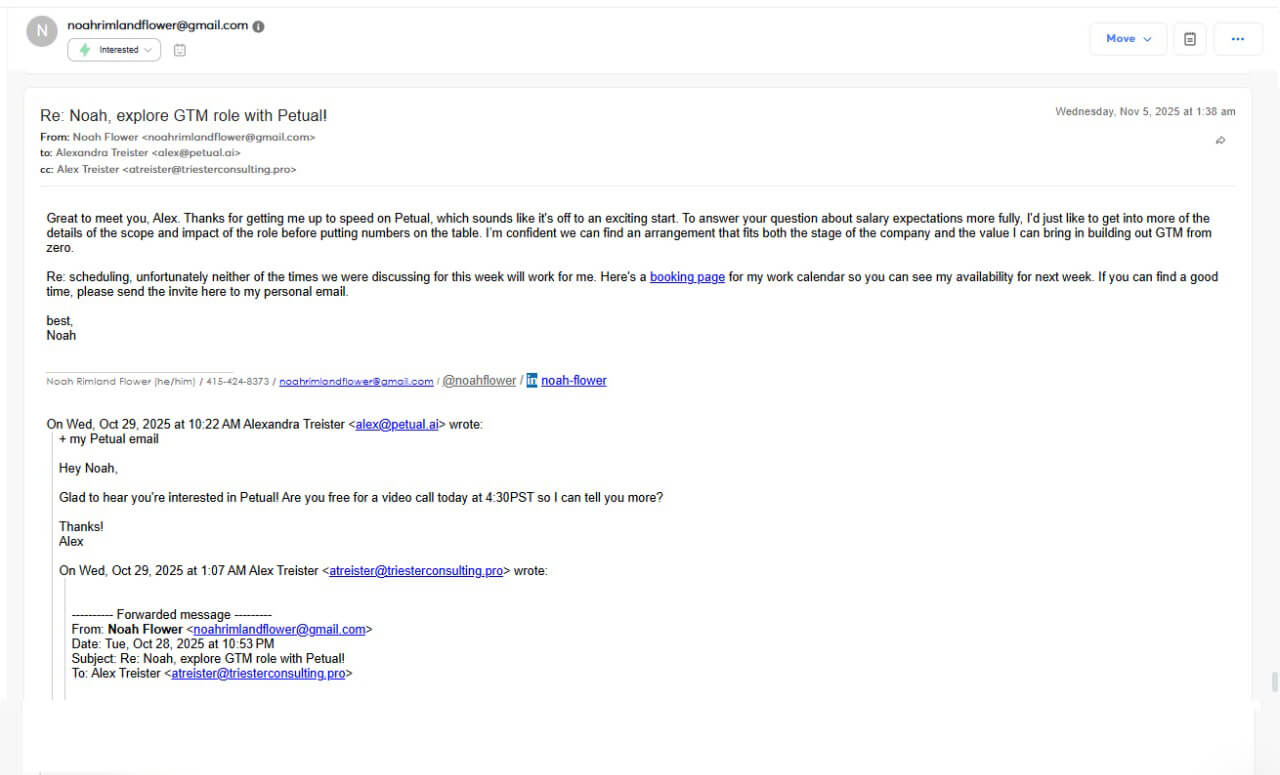Open the notes clipboard icon
Viewport: 1280px width, 775px height.
[x=1190, y=39]
